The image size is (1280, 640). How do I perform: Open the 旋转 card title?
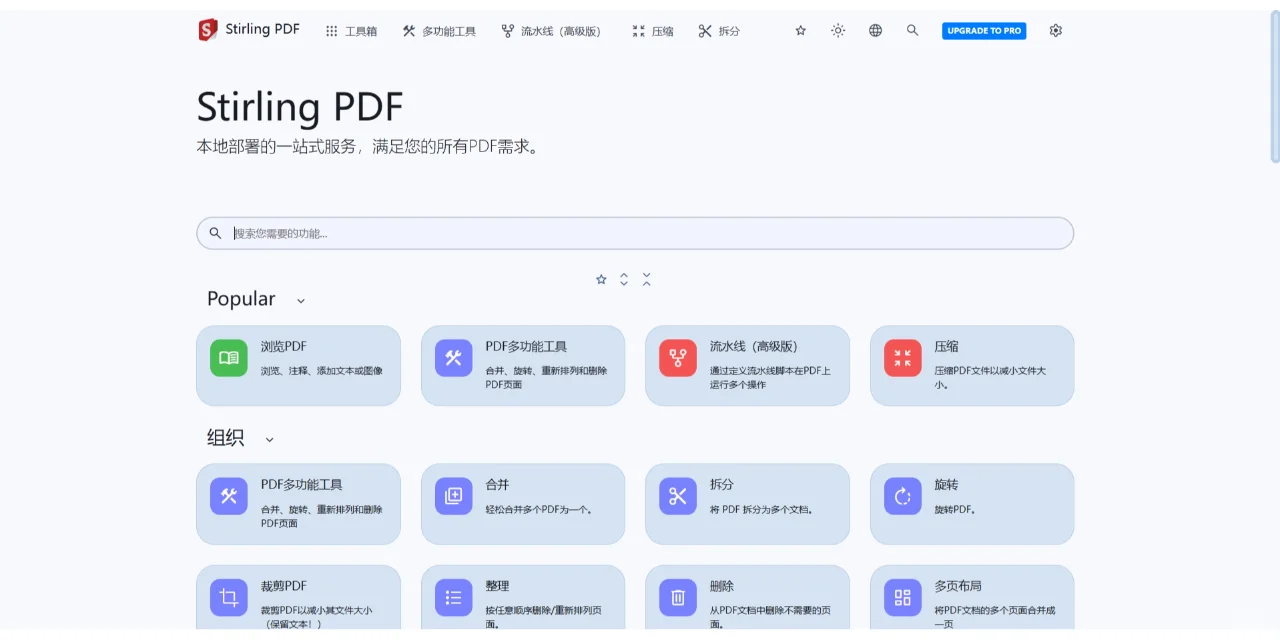(x=947, y=485)
